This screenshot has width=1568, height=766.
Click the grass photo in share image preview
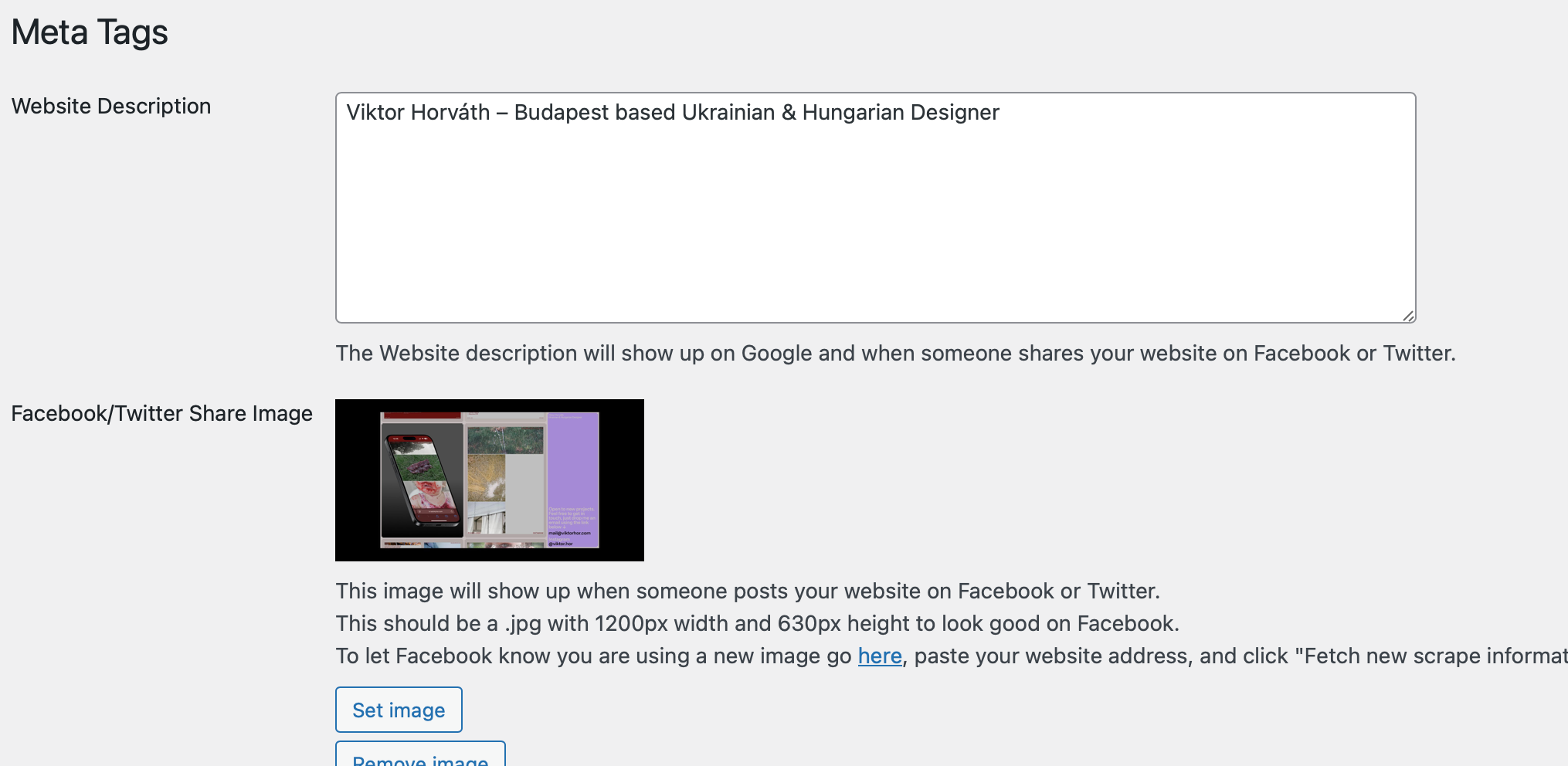(x=505, y=440)
